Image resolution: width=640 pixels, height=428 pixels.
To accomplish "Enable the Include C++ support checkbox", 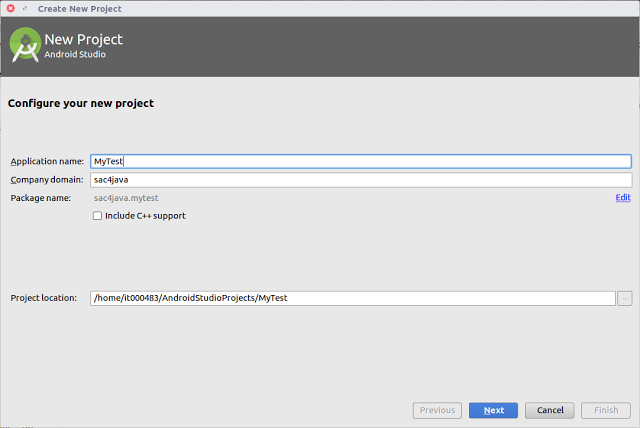I will click(97, 215).
